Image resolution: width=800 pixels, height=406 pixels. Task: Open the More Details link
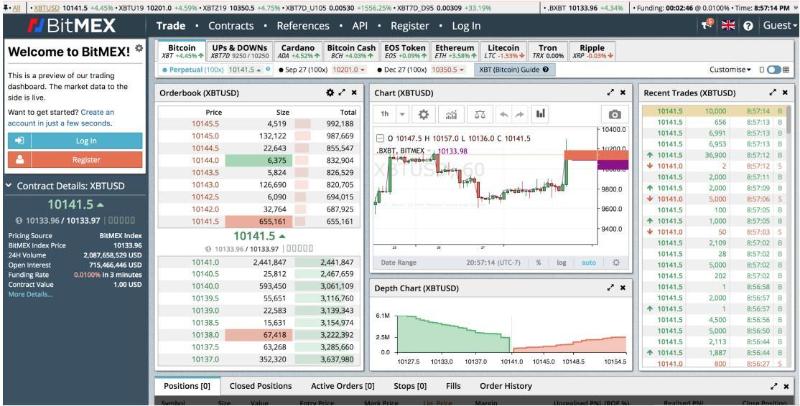point(29,294)
